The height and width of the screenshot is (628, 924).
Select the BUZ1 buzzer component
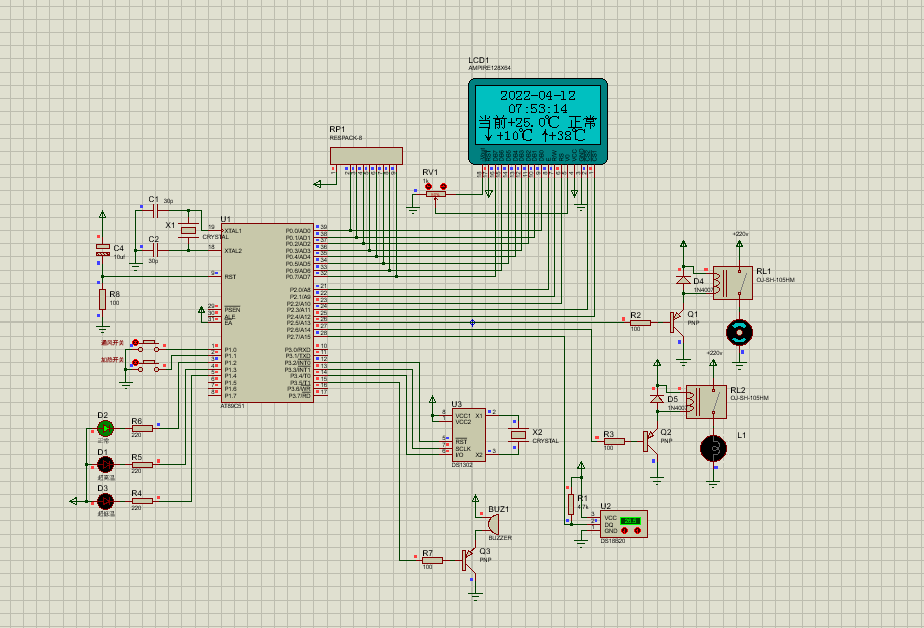pyautogui.click(x=493, y=524)
